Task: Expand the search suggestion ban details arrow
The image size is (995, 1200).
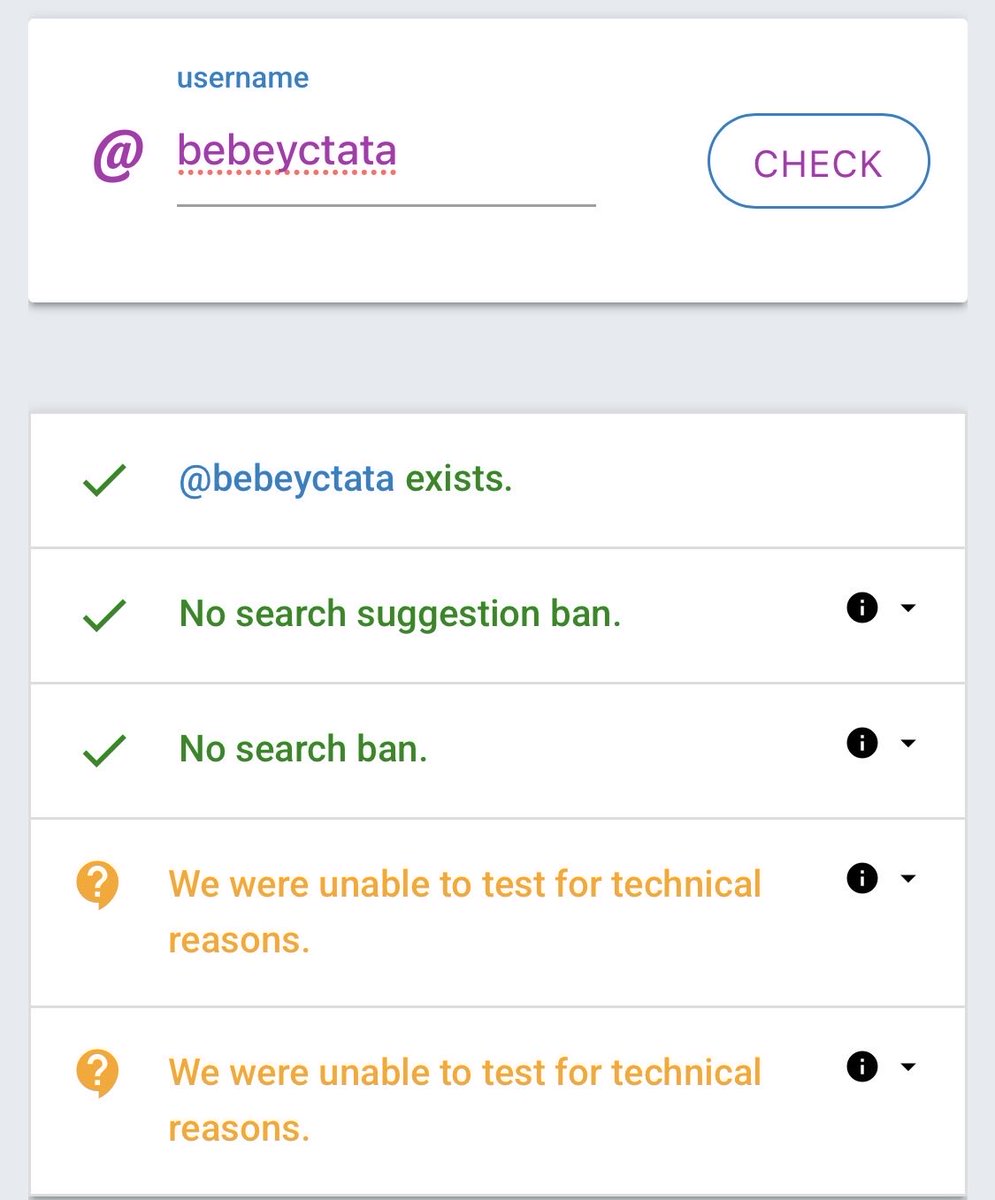Action: [x=908, y=608]
